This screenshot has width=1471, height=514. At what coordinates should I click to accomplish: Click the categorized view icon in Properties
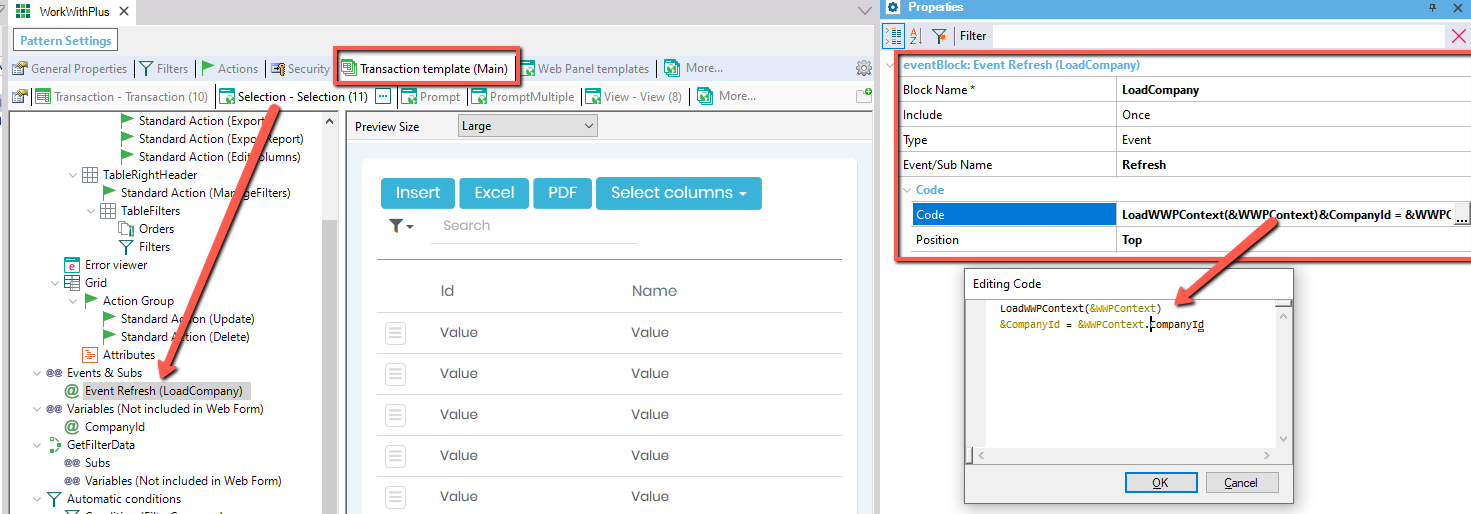[x=895, y=36]
